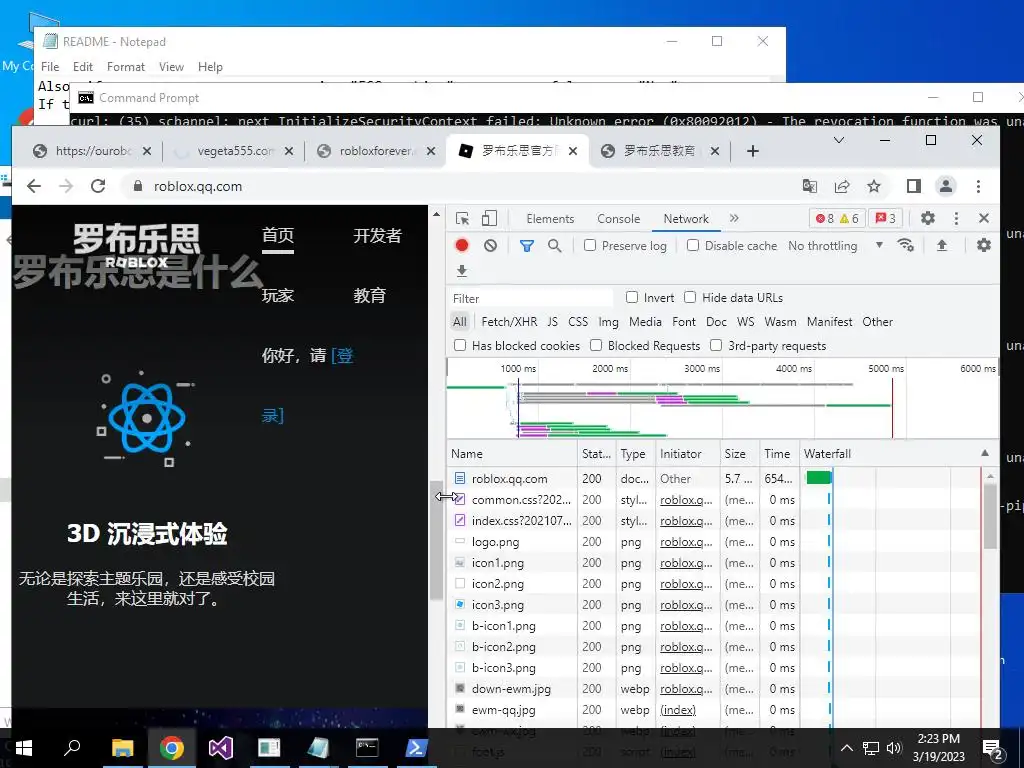
Task: Check the Invert filter checkbox
Action: tap(632, 297)
